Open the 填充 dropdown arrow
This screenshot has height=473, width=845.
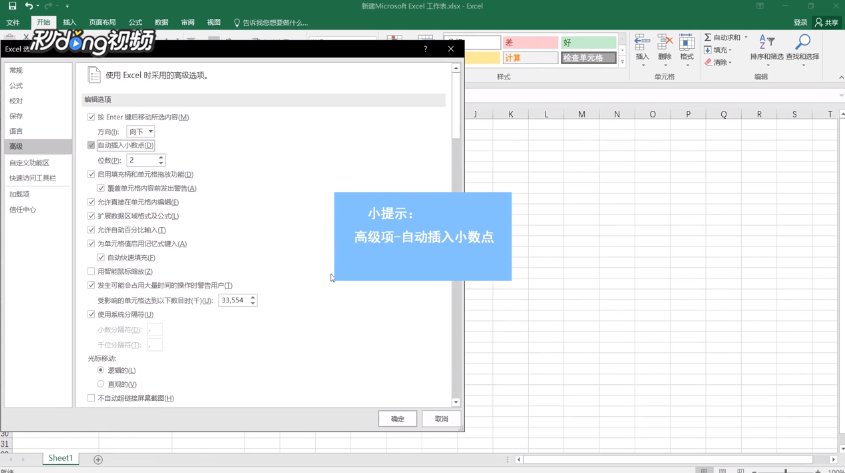pyautogui.click(x=730, y=50)
